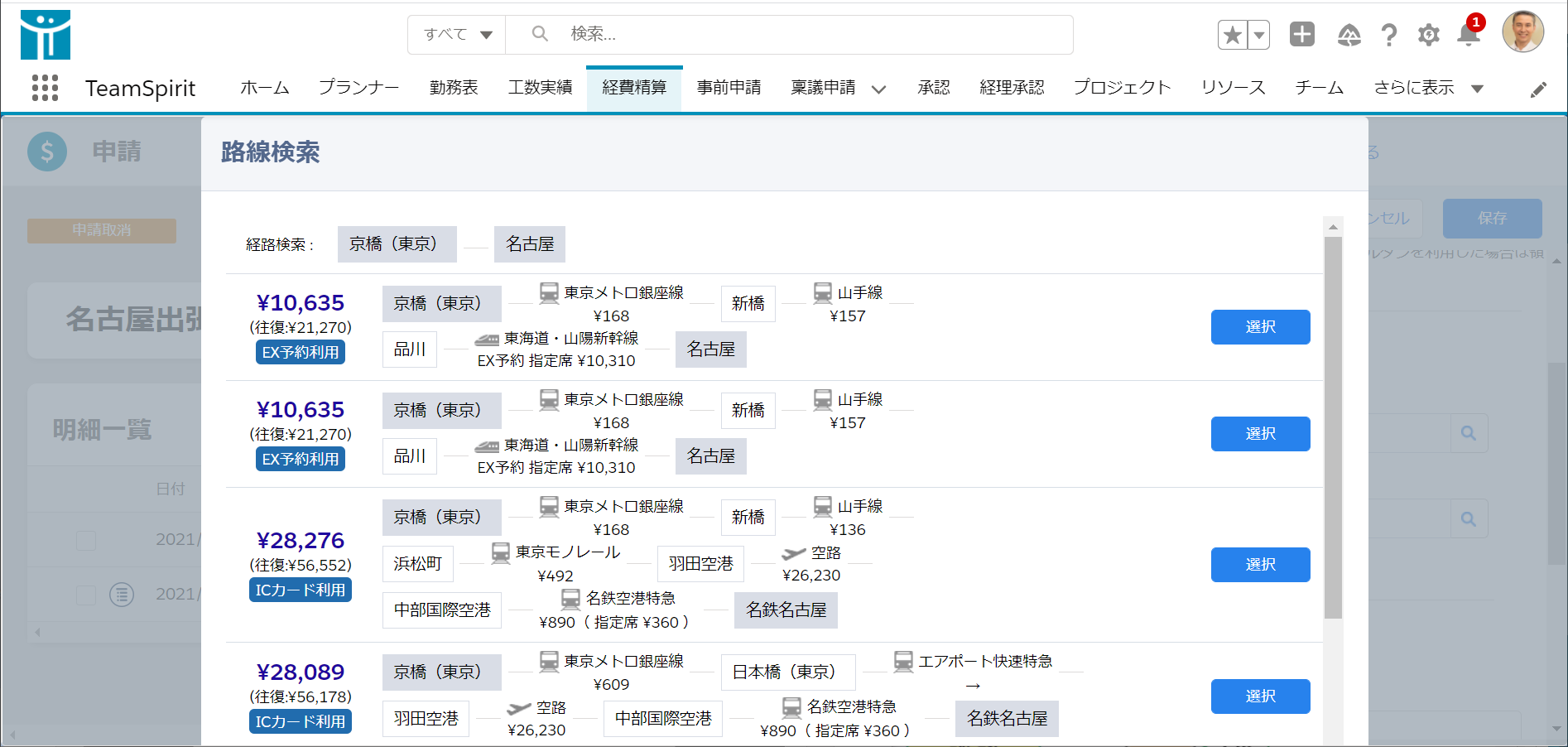Click 浜松町 station box
The width and height of the screenshot is (1568, 747).
[418, 564]
